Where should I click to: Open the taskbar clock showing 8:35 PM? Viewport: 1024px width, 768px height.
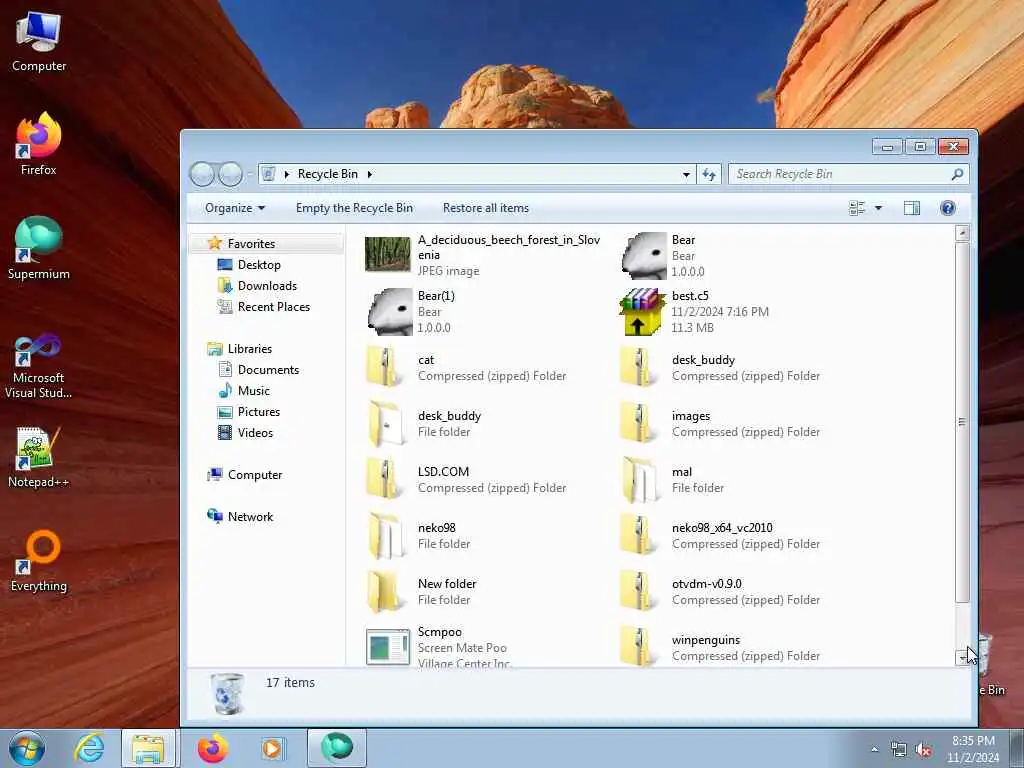[973, 748]
